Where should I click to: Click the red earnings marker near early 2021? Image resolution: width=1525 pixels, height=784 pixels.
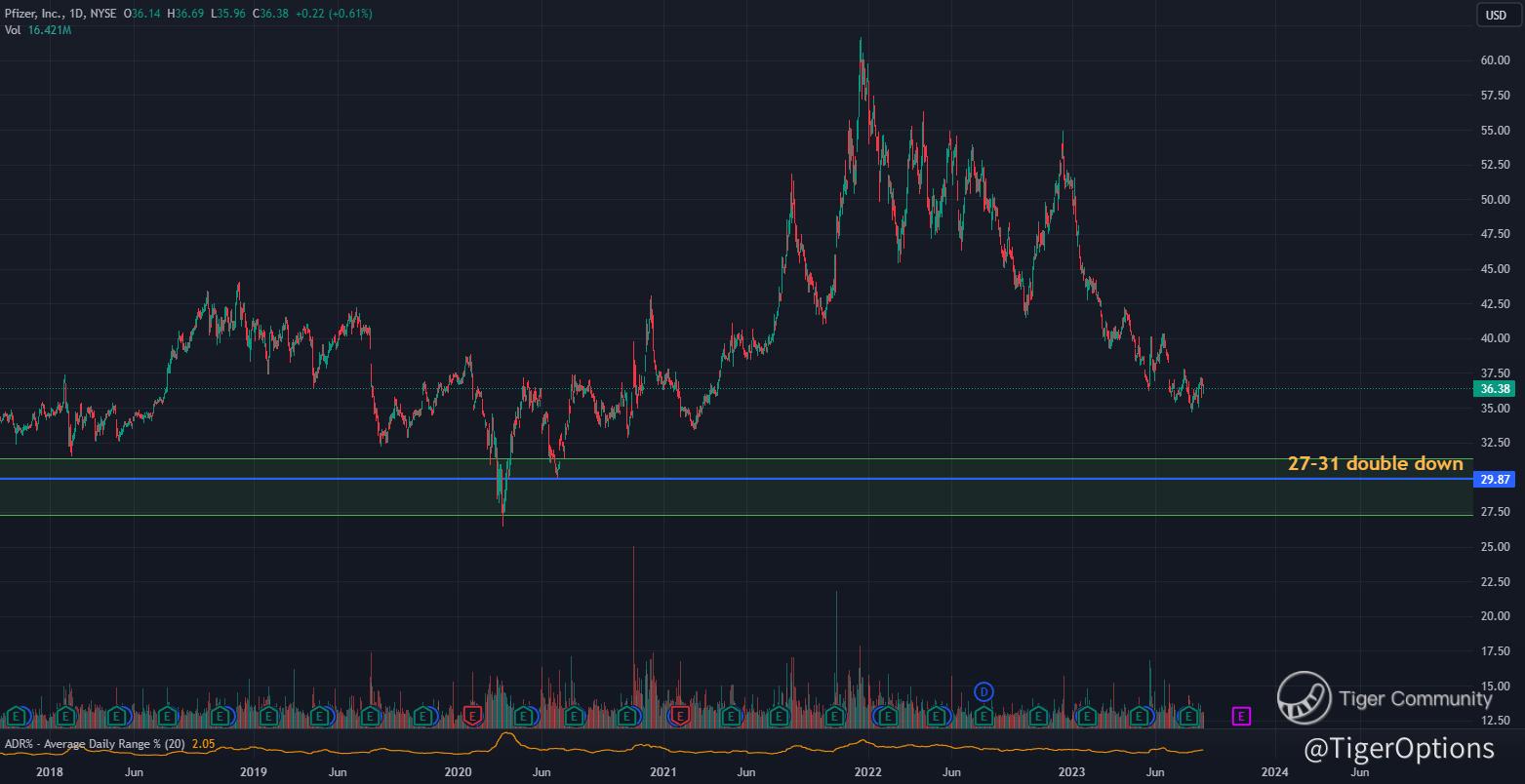[680, 717]
